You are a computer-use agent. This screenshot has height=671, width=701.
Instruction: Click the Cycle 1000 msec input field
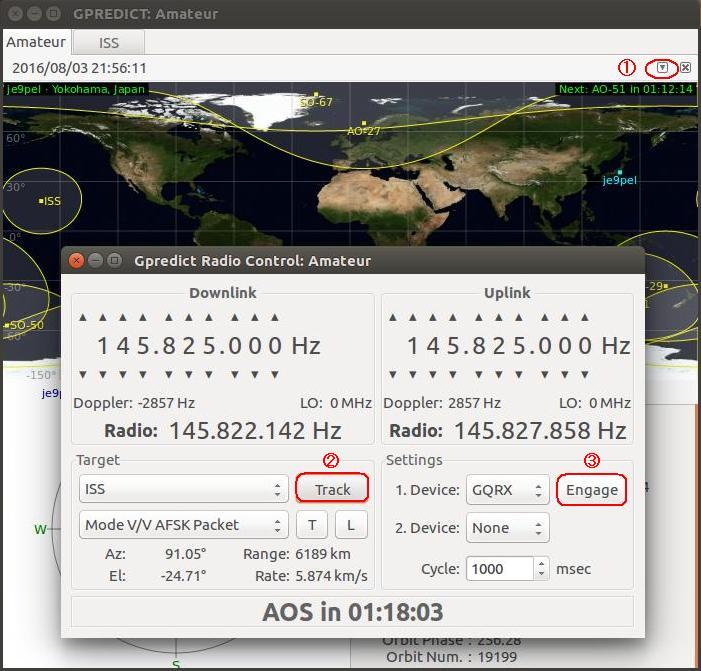click(x=500, y=569)
